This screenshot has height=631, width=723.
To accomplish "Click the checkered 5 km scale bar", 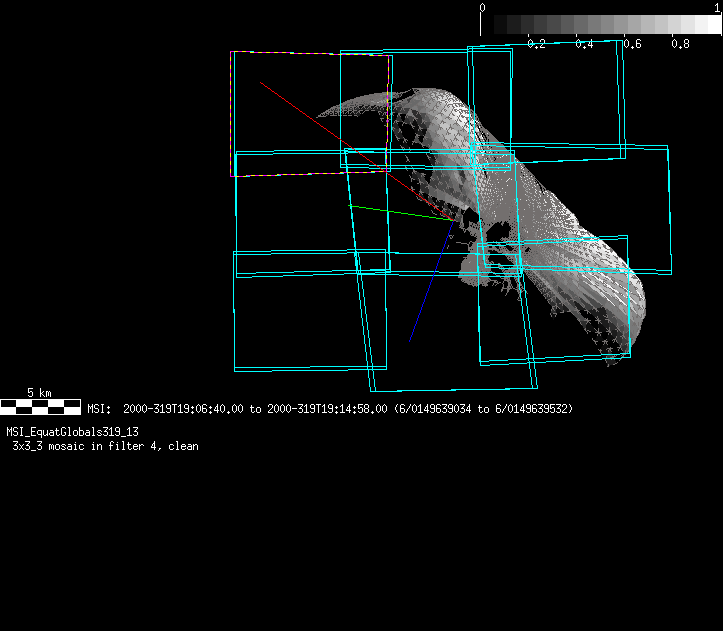I will [x=40, y=406].
